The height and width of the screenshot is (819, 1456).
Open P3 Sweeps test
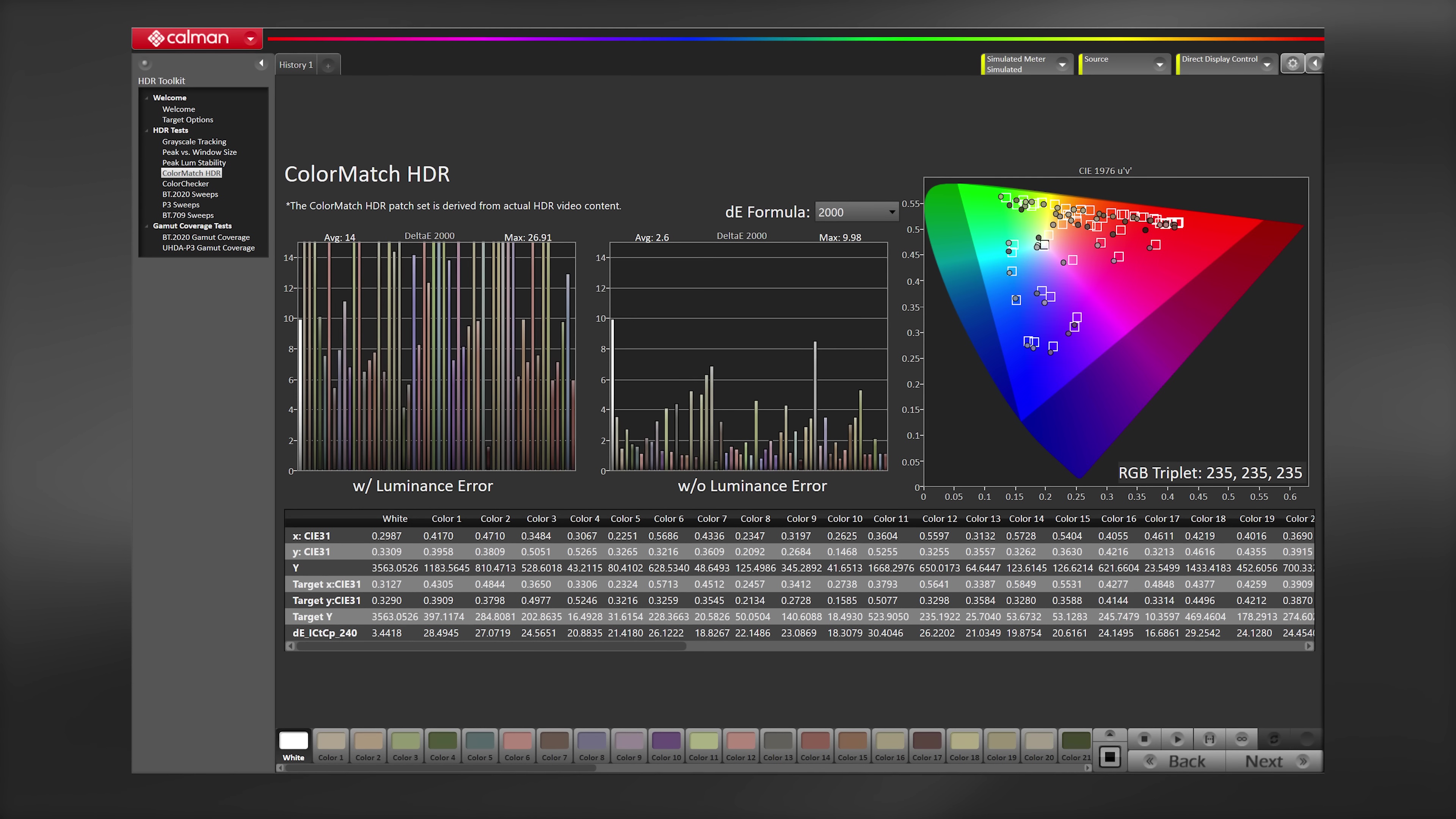(x=180, y=205)
